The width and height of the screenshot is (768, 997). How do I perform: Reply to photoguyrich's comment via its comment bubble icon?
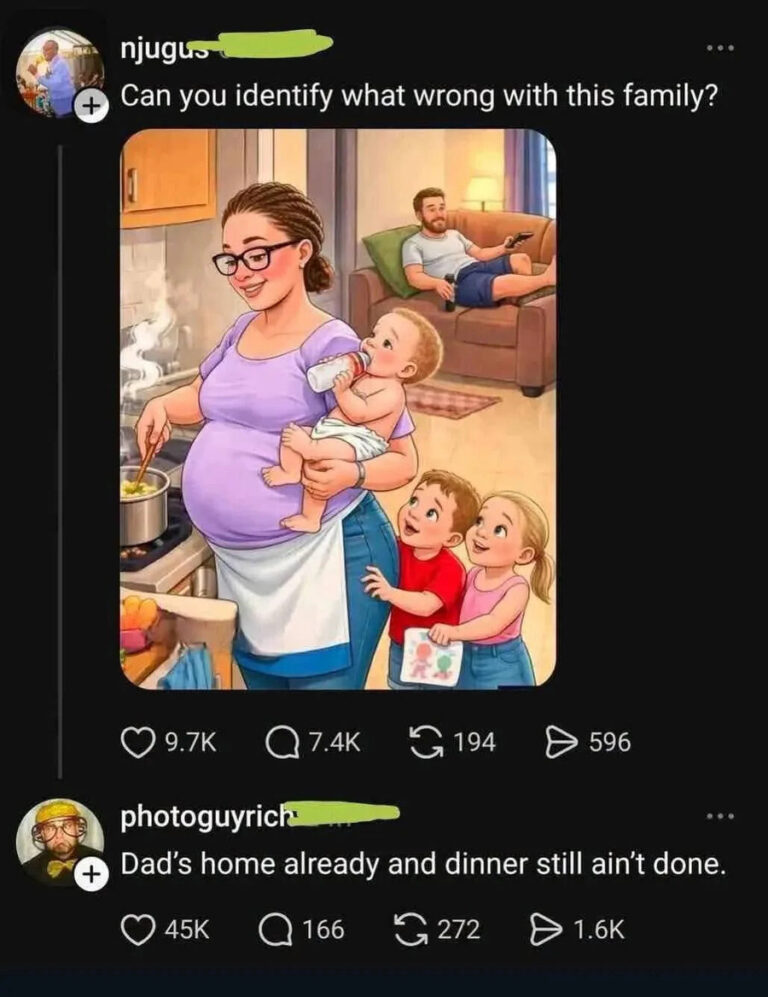(x=274, y=929)
